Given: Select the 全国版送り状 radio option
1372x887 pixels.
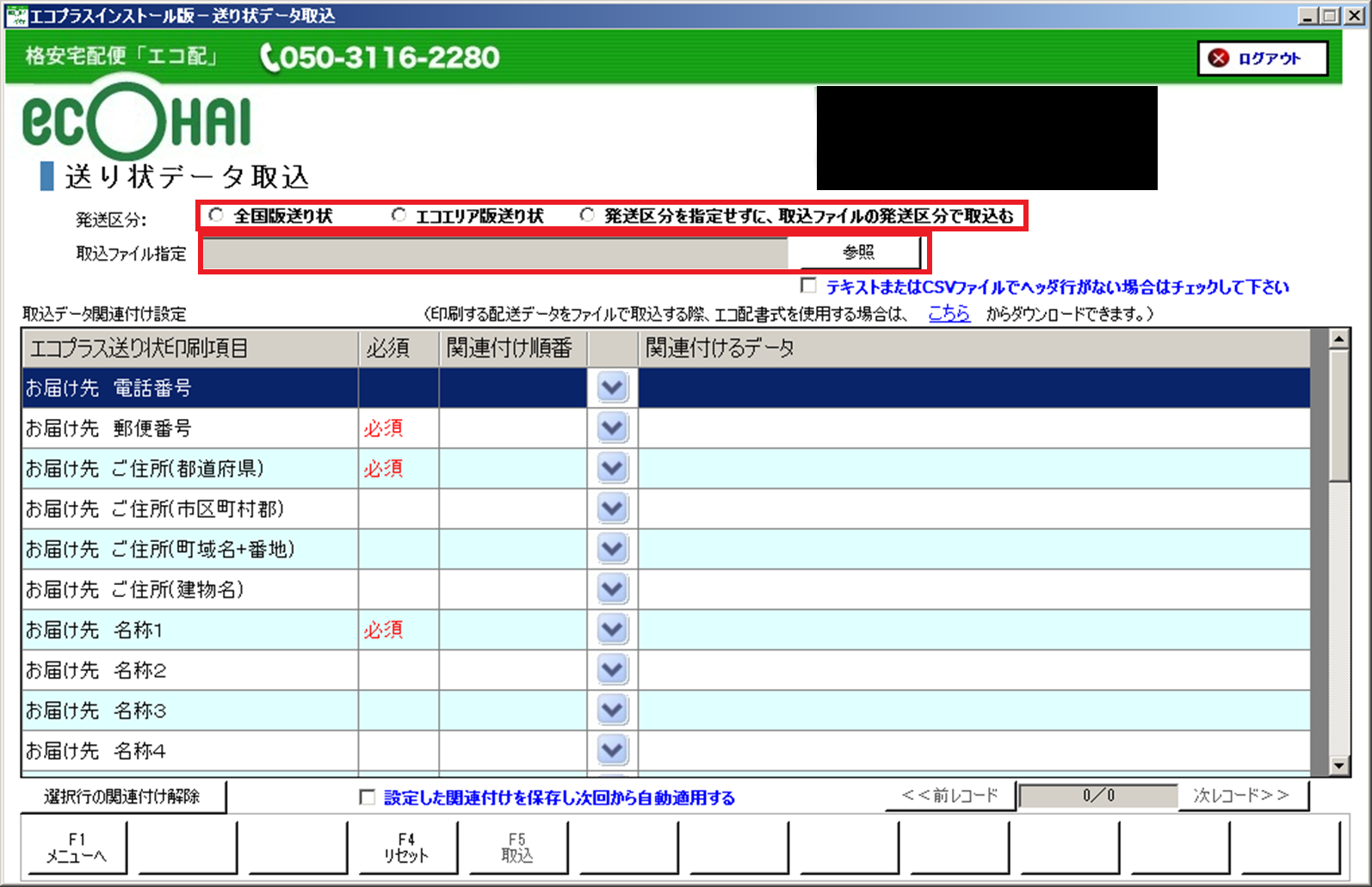Looking at the screenshot, I should (216, 215).
